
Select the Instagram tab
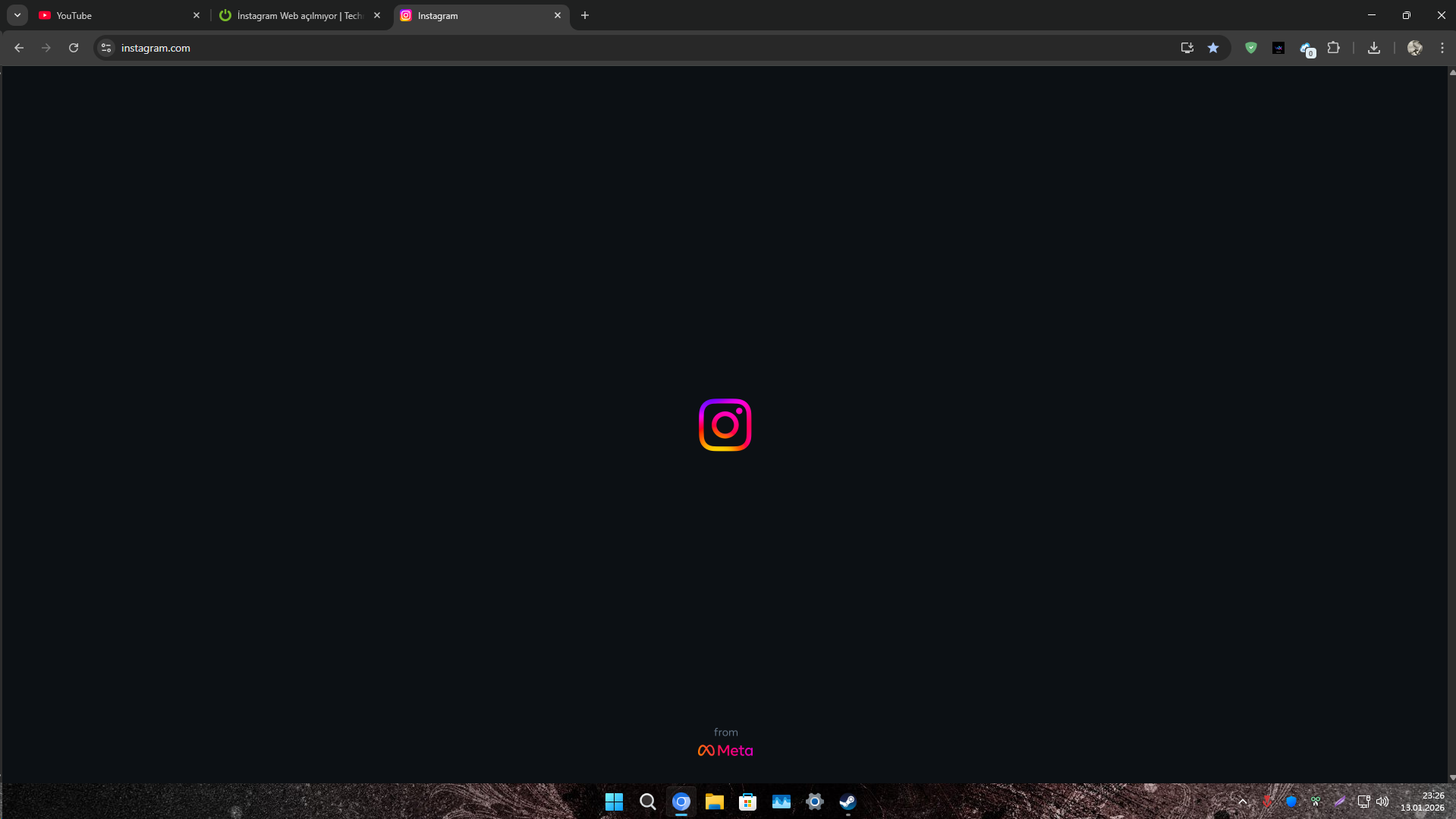(x=482, y=16)
